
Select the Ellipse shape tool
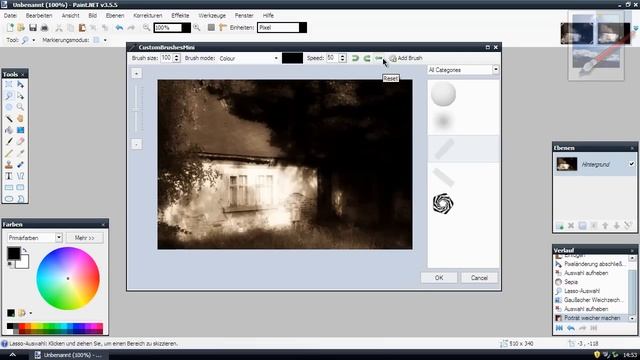pyautogui.click(x=9, y=199)
